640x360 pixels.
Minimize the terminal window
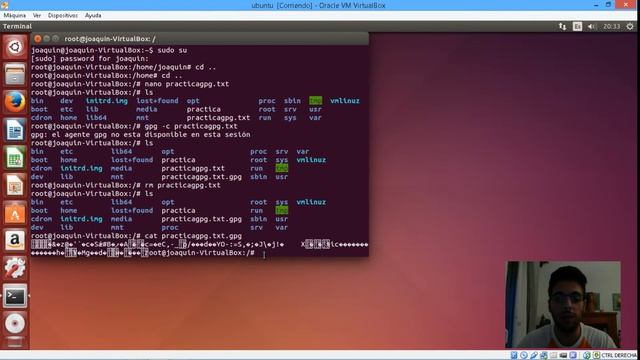point(47,39)
